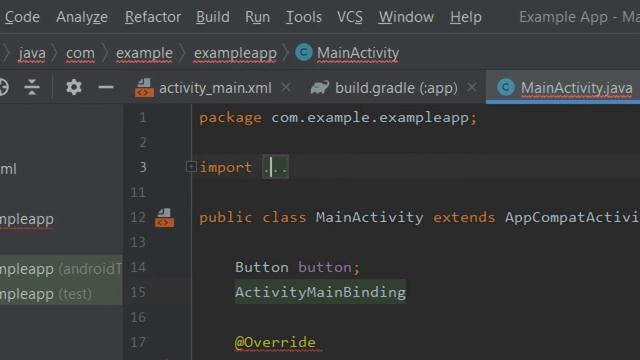Viewport: 640px width, 360px height.
Task: Open the Build menu
Action: click(x=212, y=17)
